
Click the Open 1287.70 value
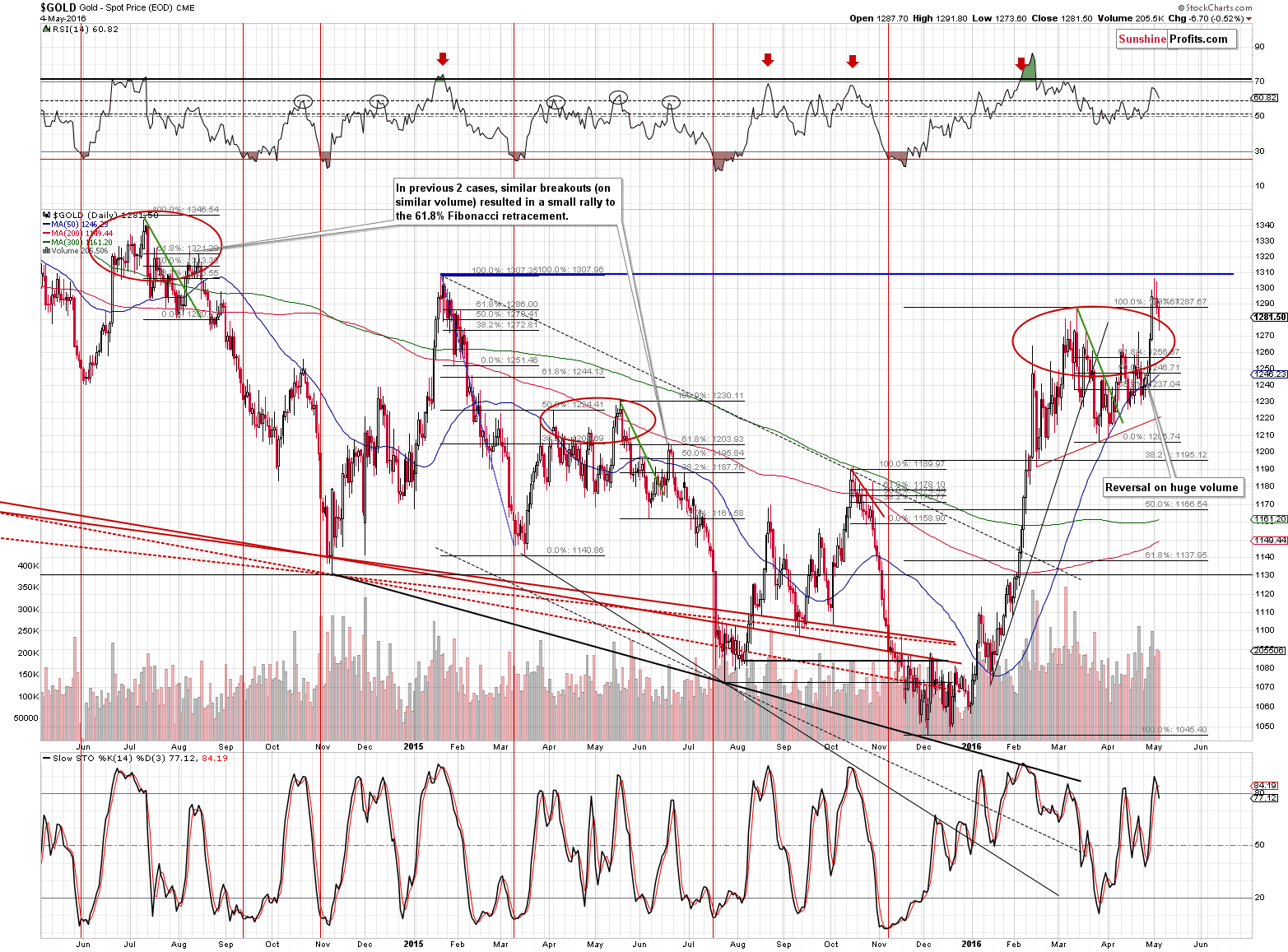(878, 18)
